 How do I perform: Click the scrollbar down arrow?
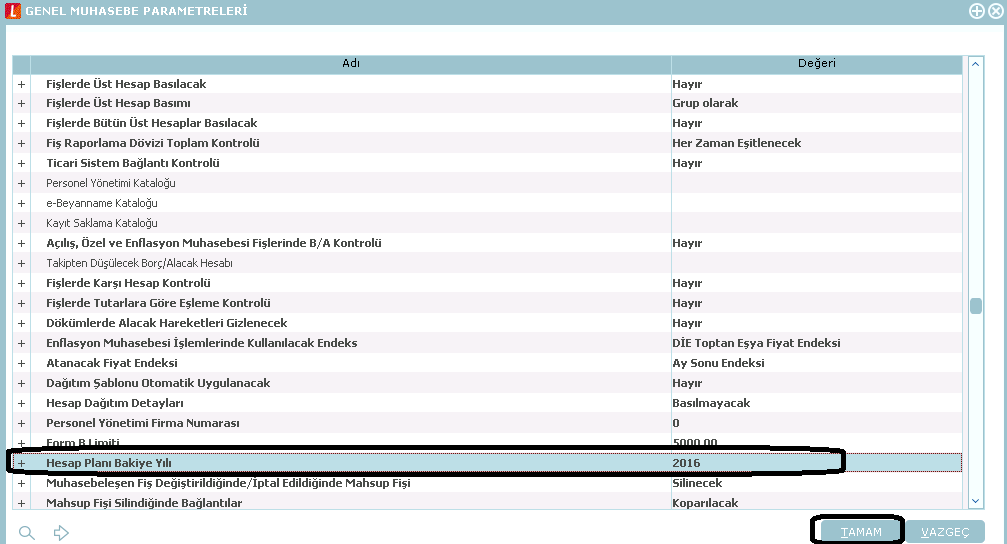tap(976, 501)
